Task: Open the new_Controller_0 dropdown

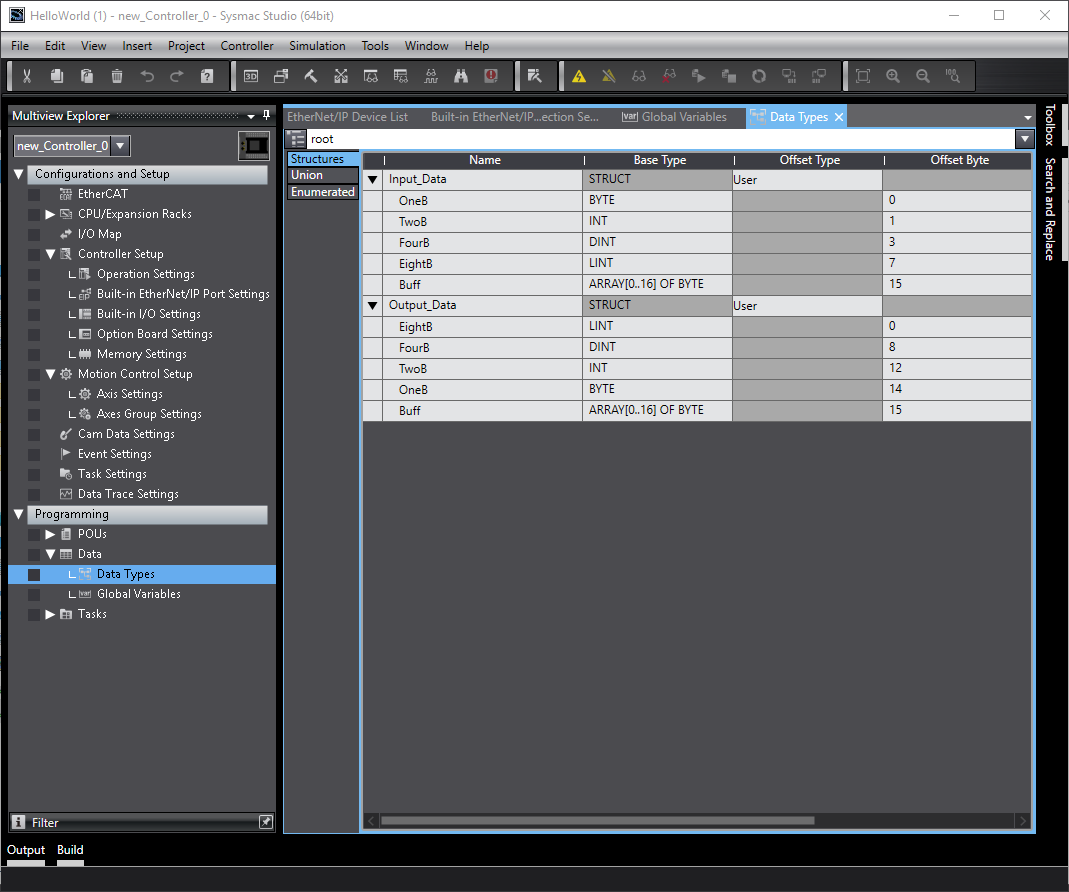Action: pos(120,146)
